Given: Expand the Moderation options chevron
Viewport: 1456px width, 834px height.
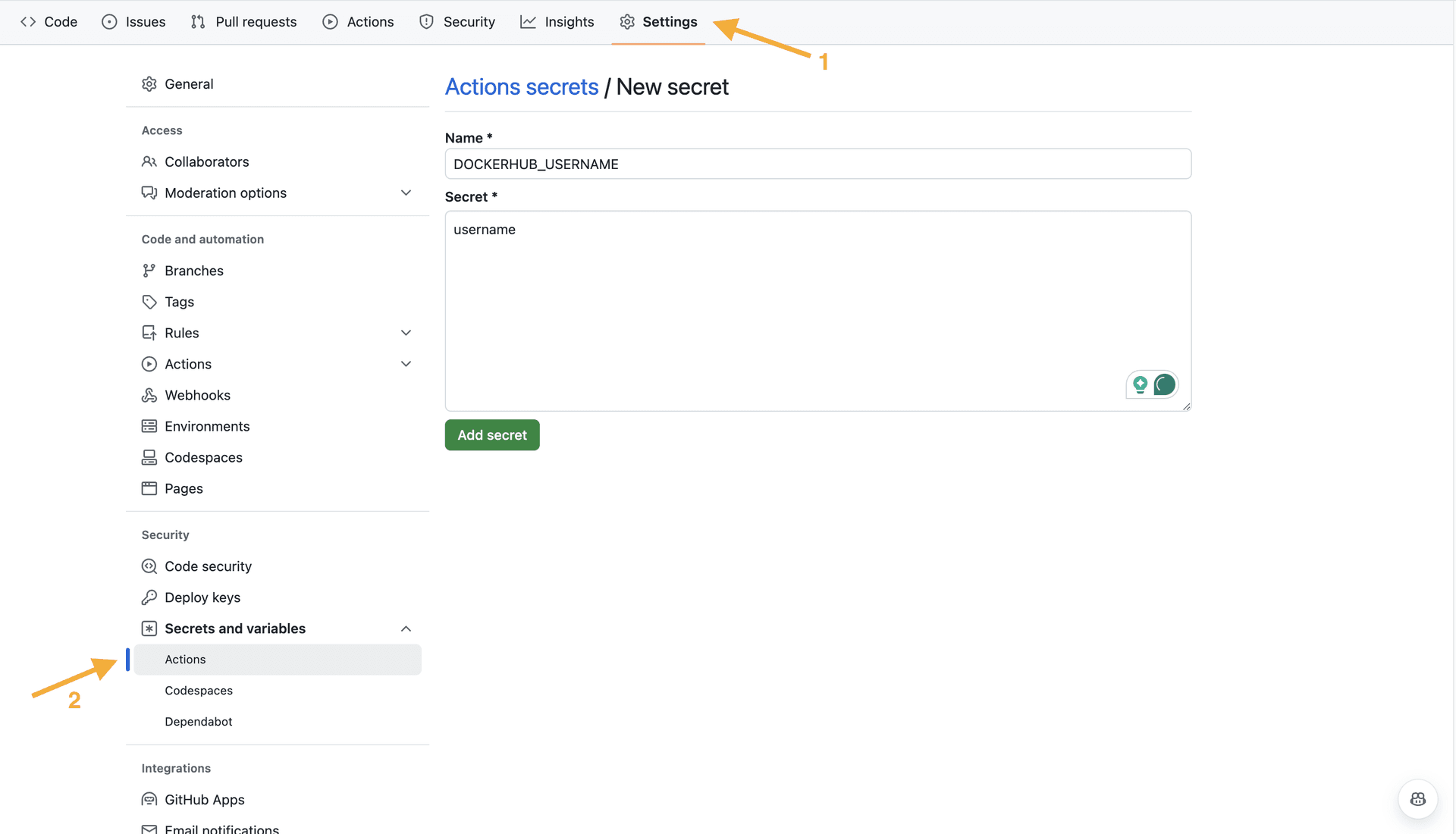Looking at the screenshot, I should [406, 193].
